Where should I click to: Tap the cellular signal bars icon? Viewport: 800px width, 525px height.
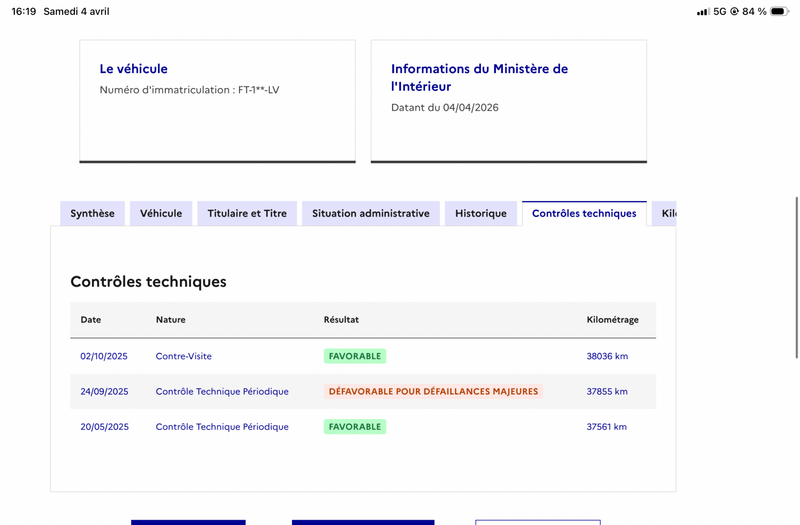(703, 11)
